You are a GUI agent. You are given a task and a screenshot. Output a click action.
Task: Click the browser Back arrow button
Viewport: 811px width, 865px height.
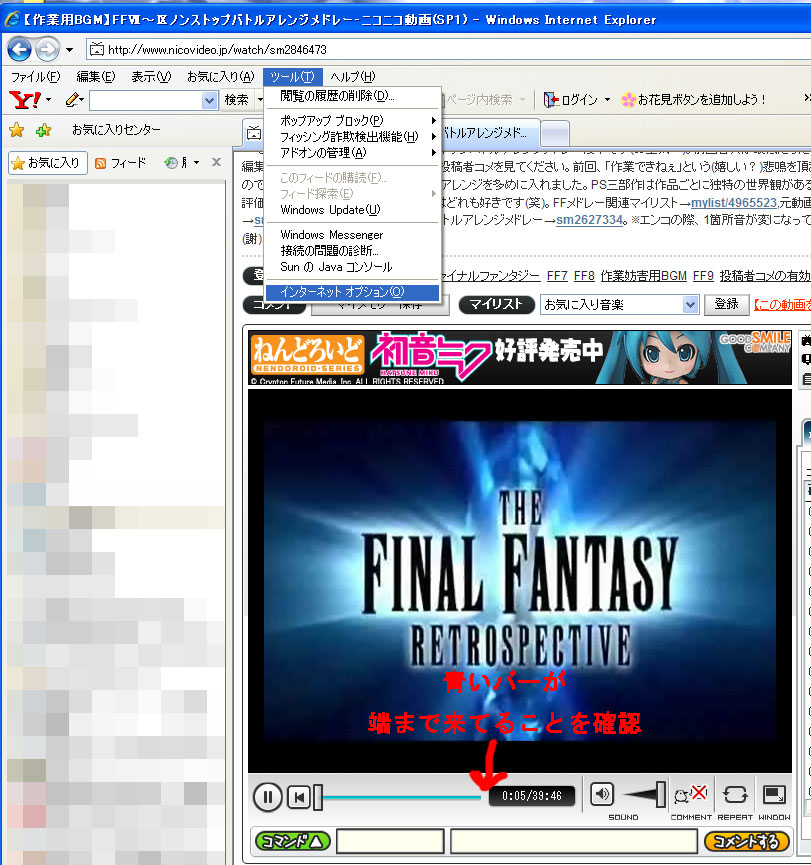tap(19, 50)
